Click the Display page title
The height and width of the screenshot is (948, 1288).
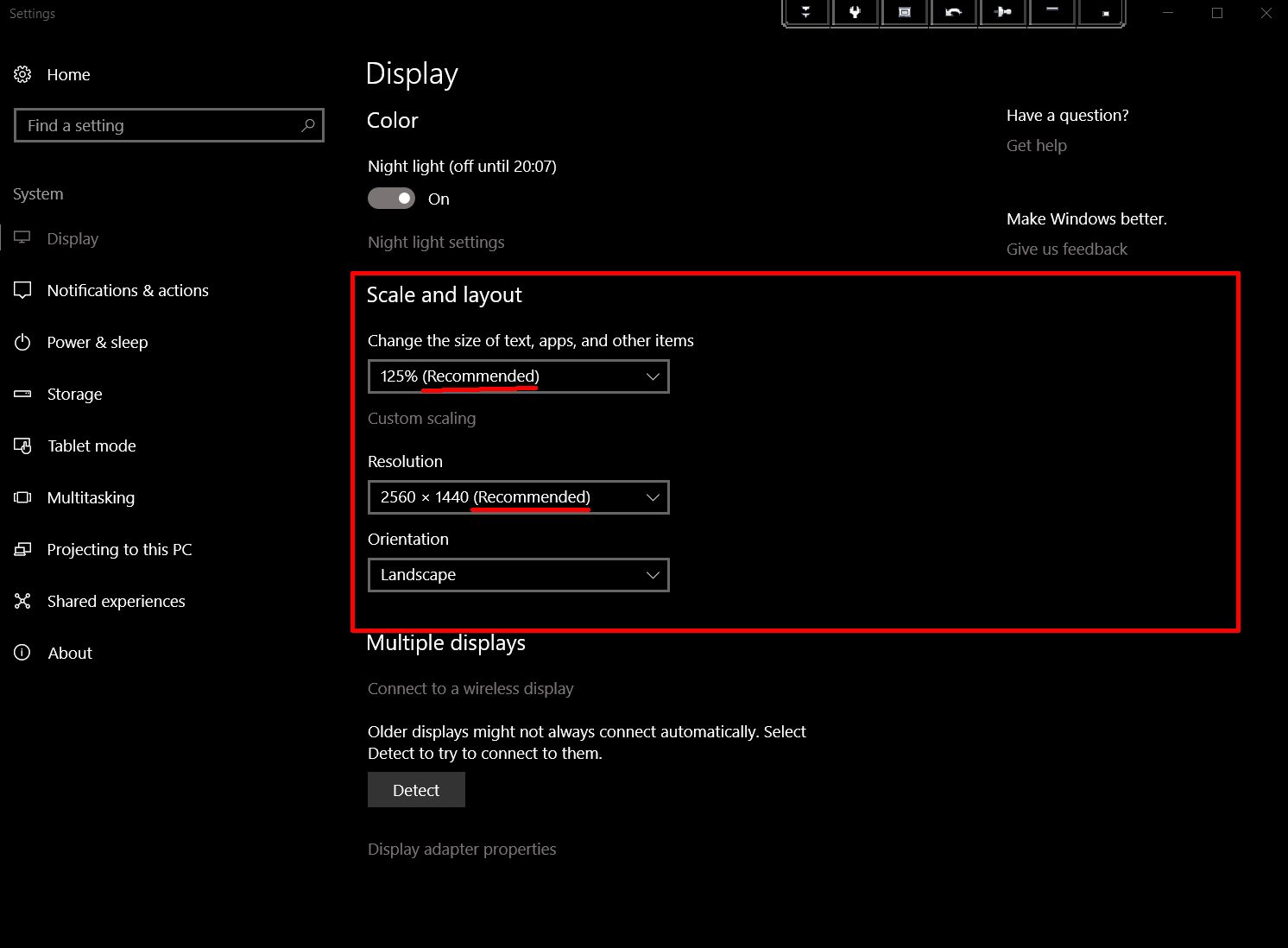pos(412,74)
